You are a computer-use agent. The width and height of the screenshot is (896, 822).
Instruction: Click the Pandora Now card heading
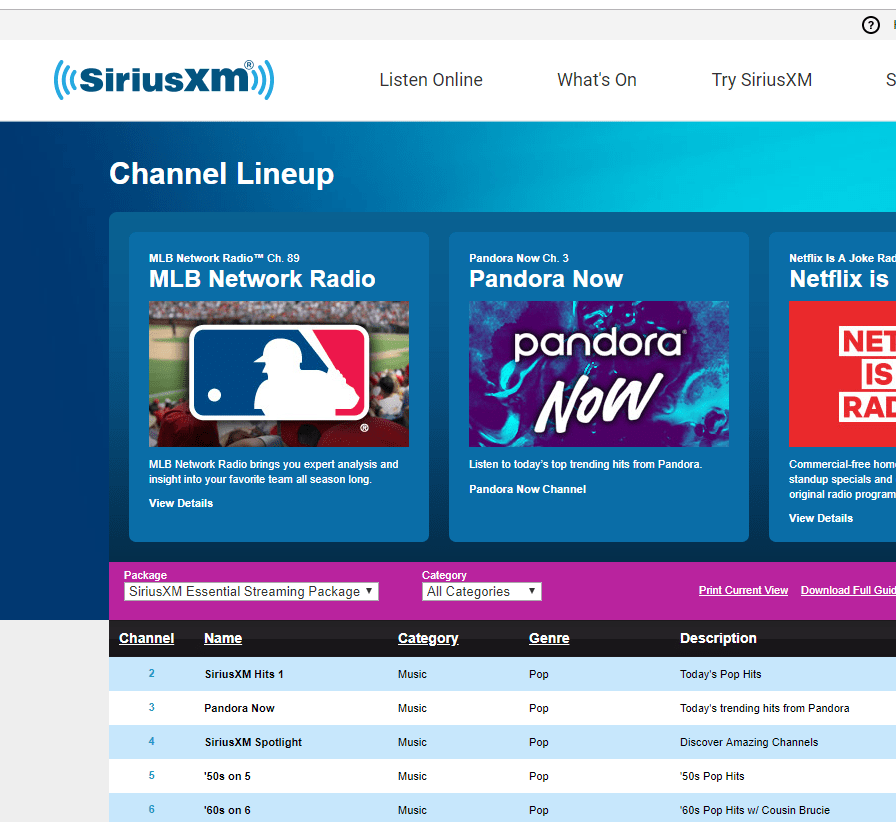[x=546, y=279]
